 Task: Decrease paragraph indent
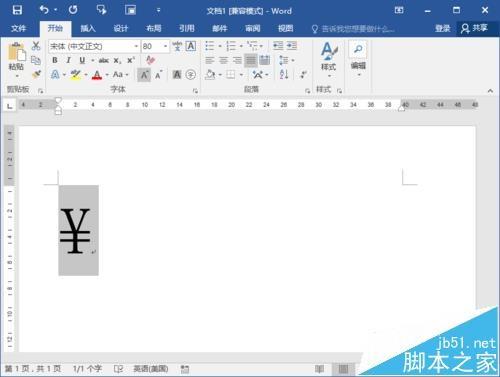278,46
